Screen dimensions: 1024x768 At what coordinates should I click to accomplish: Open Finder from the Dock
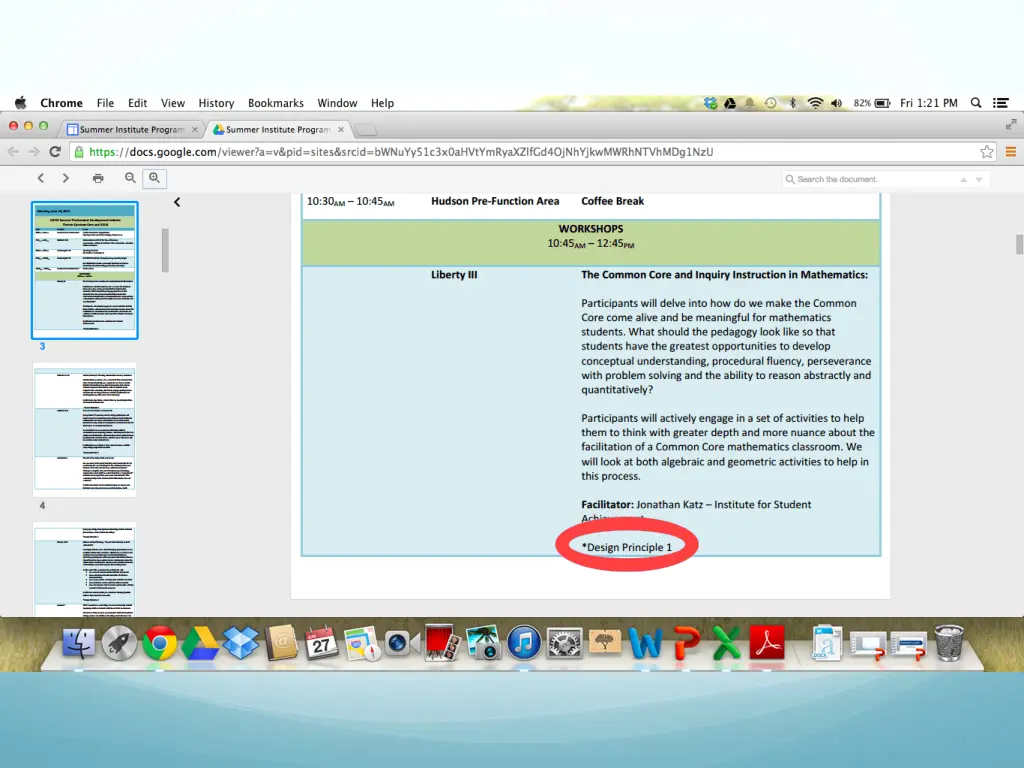pyautogui.click(x=78, y=643)
